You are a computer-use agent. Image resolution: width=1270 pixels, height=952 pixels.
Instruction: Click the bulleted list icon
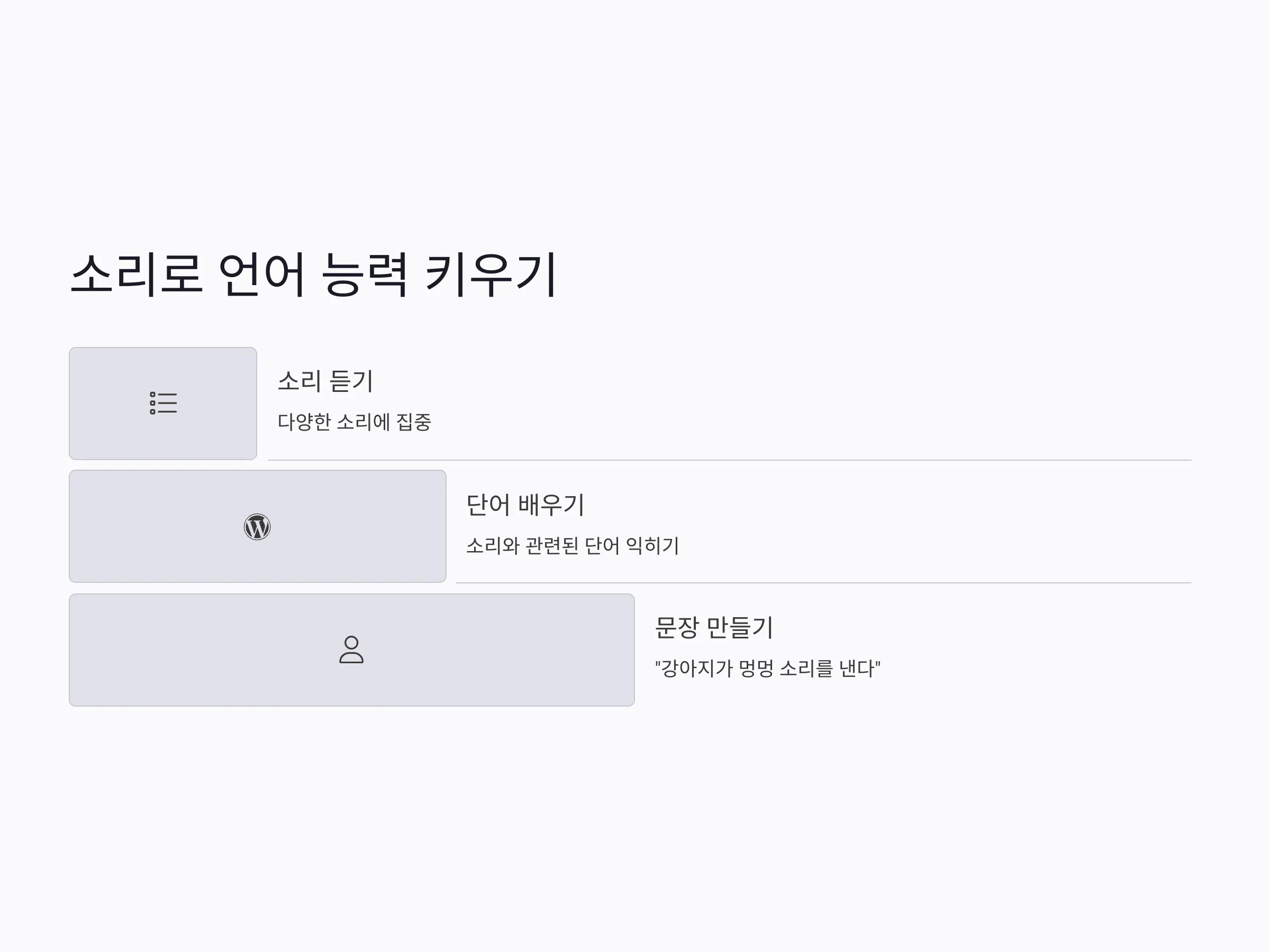tap(163, 403)
